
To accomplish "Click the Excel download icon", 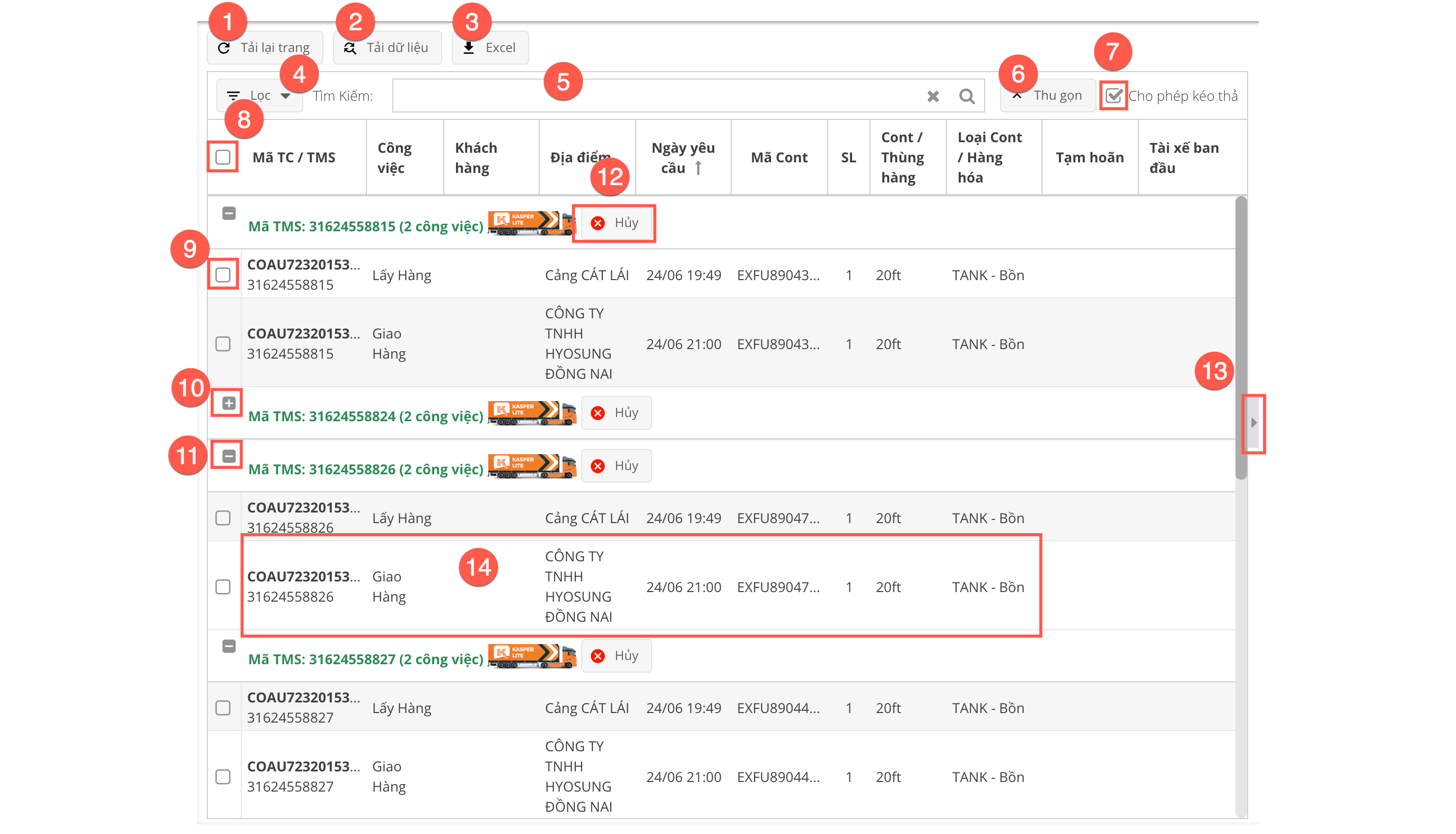I will click(468, 48).
